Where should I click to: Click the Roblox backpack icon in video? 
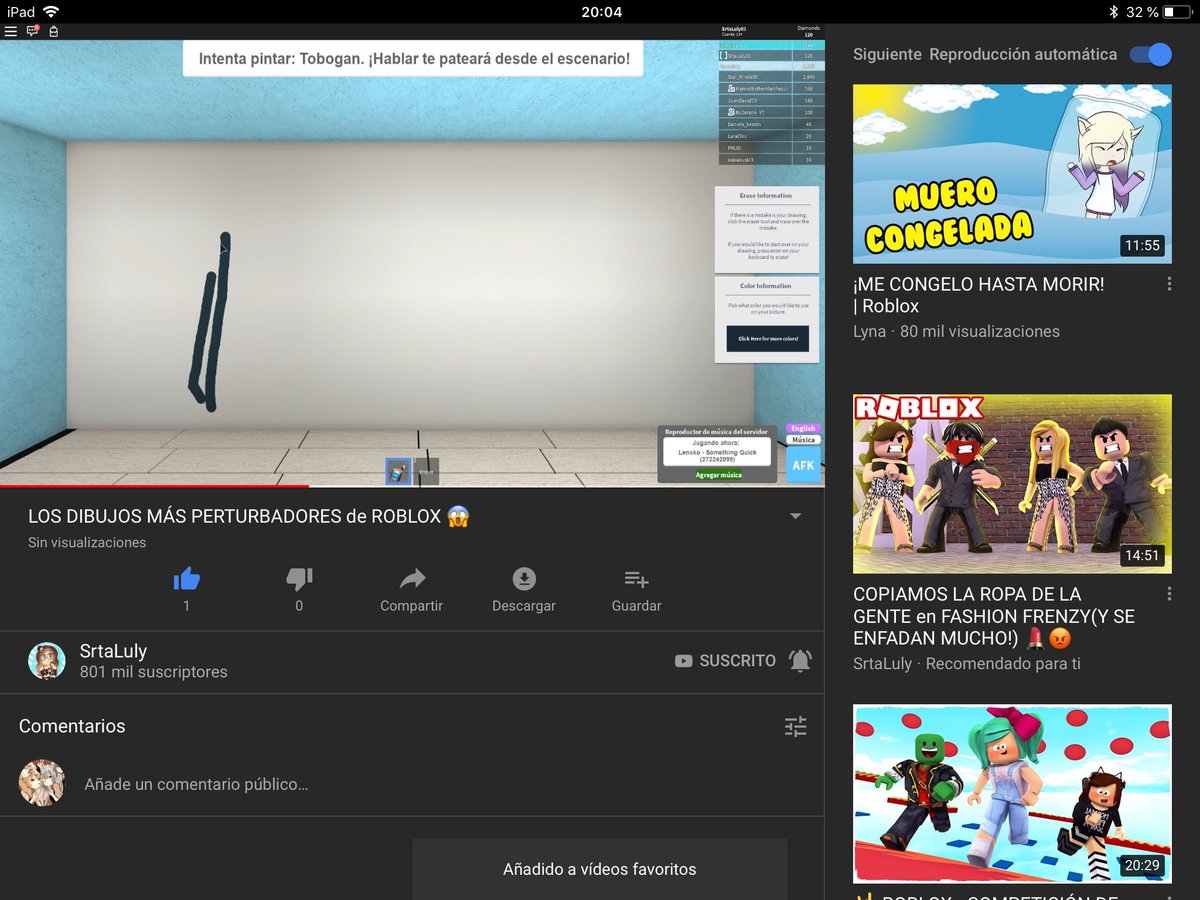click(x=54, y=31)
